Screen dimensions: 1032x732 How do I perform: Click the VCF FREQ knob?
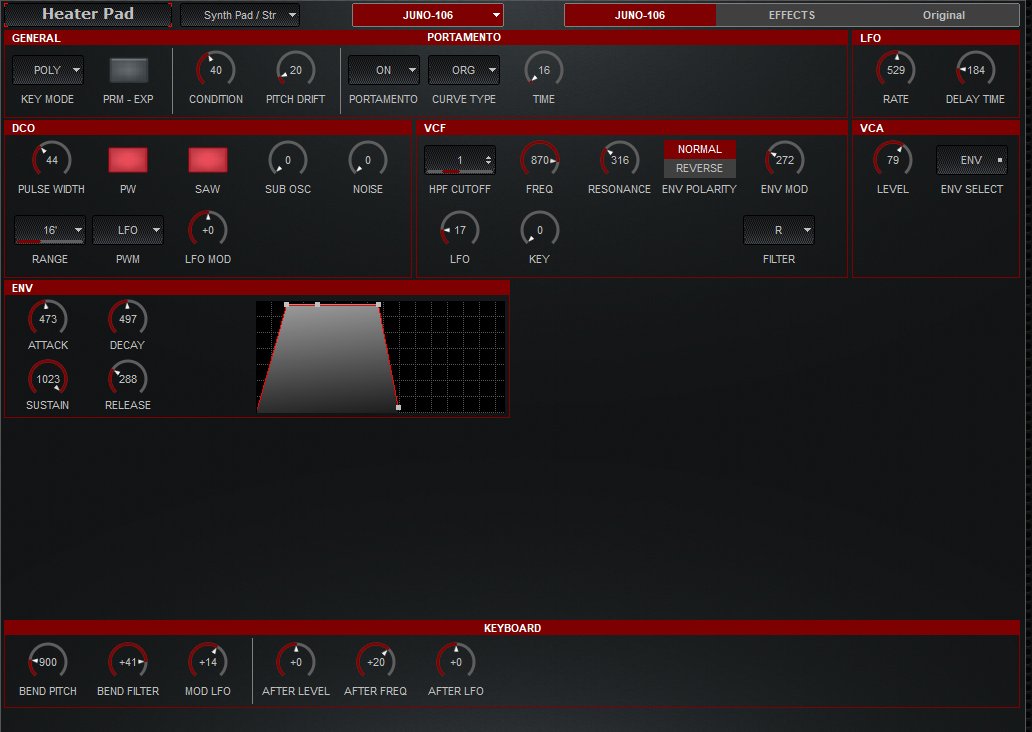point(540,160)
